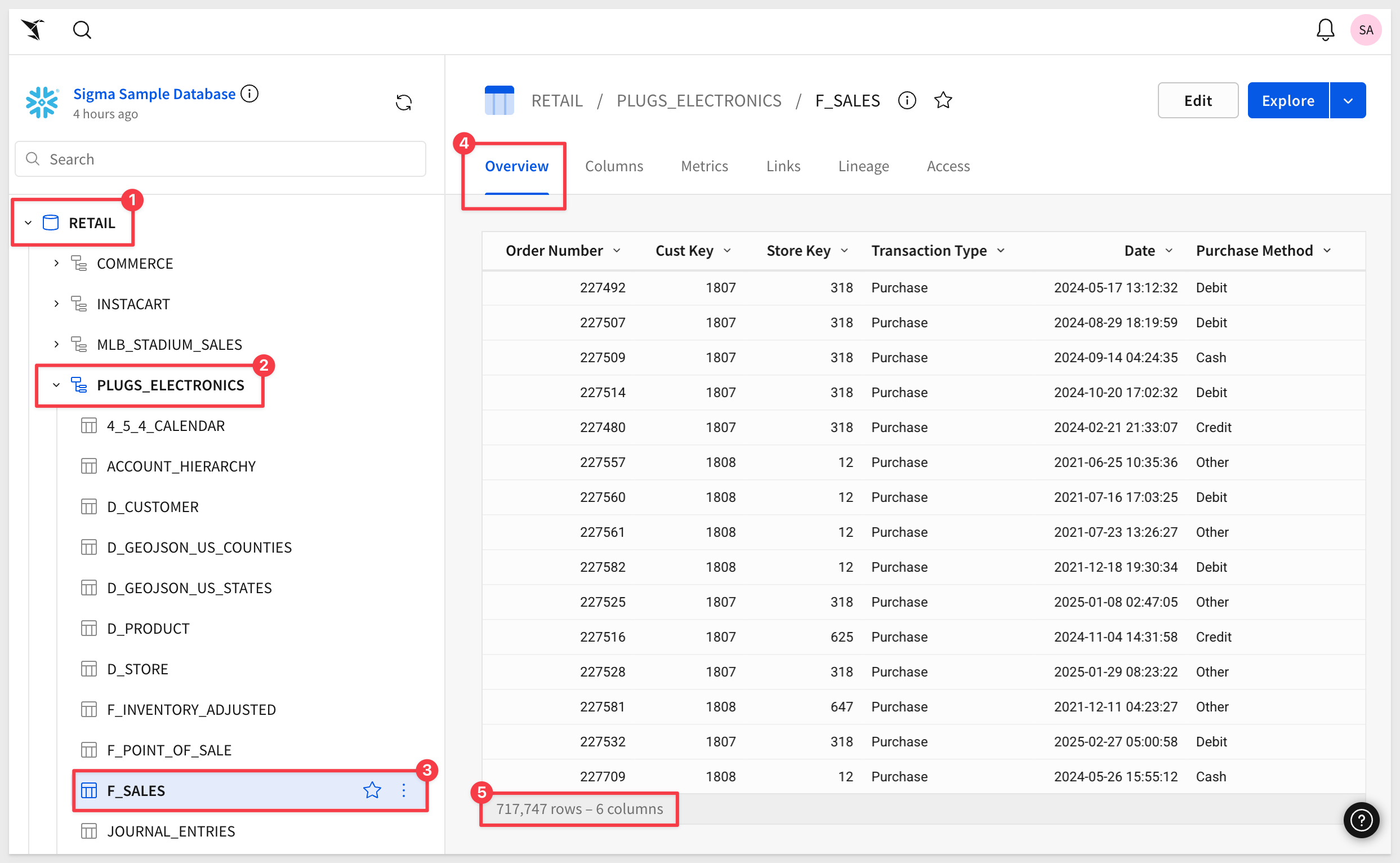Select D_GEOJSON_US_COUNTIES table

199,547
